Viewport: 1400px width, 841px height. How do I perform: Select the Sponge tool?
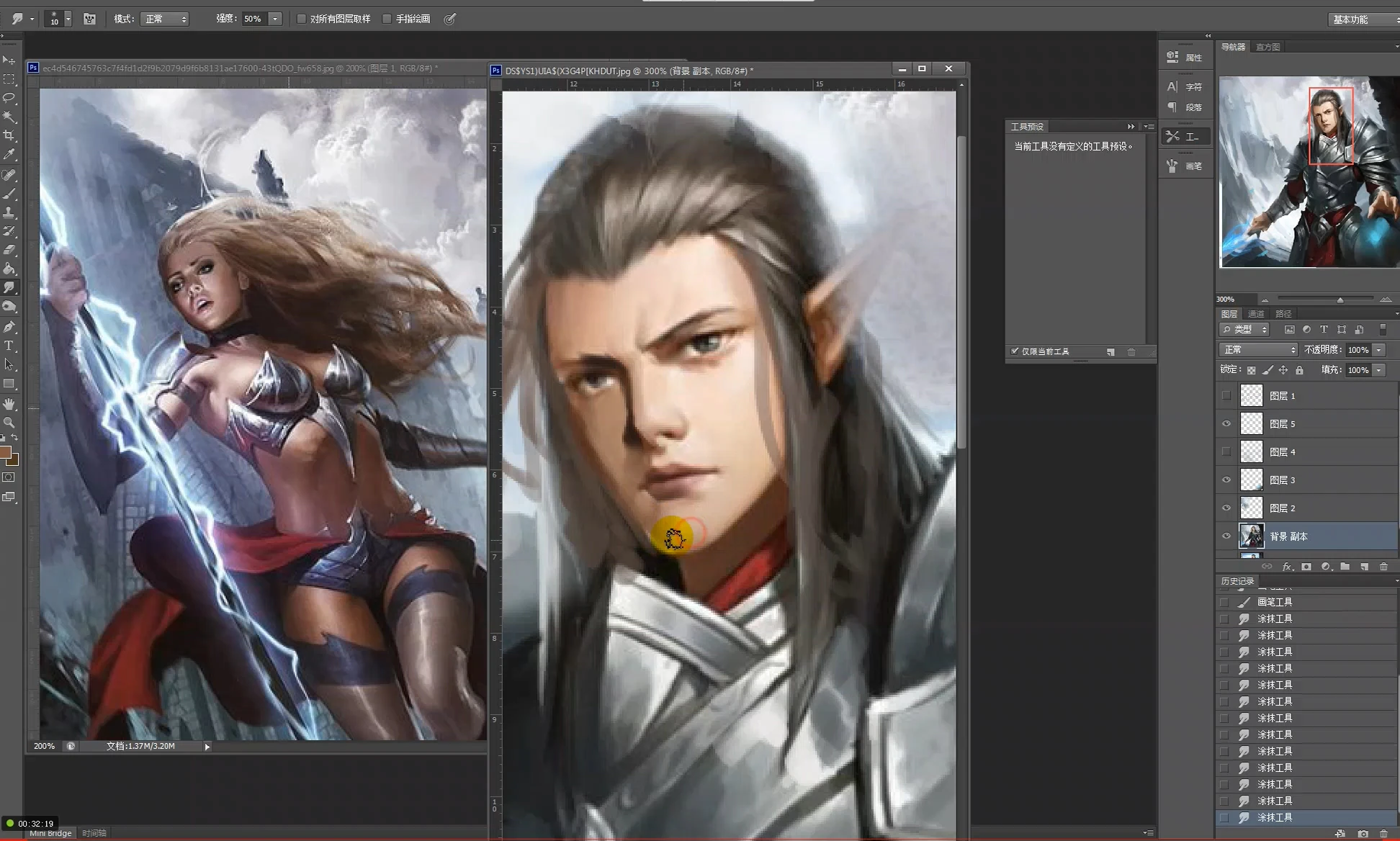pos(9,306)
